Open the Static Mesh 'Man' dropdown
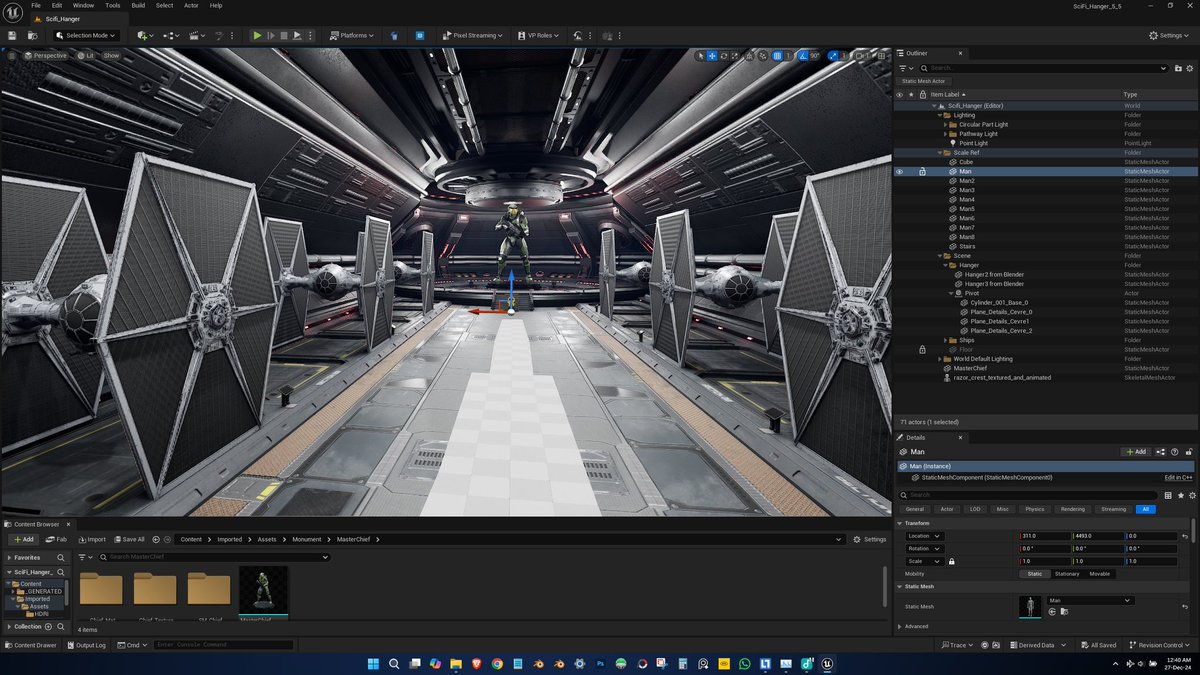 coord(1090,600)
